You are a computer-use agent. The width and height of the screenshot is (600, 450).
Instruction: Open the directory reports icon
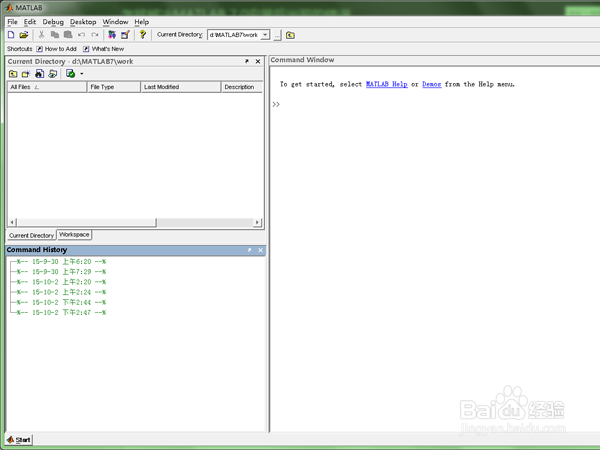(x=53, y=74)
